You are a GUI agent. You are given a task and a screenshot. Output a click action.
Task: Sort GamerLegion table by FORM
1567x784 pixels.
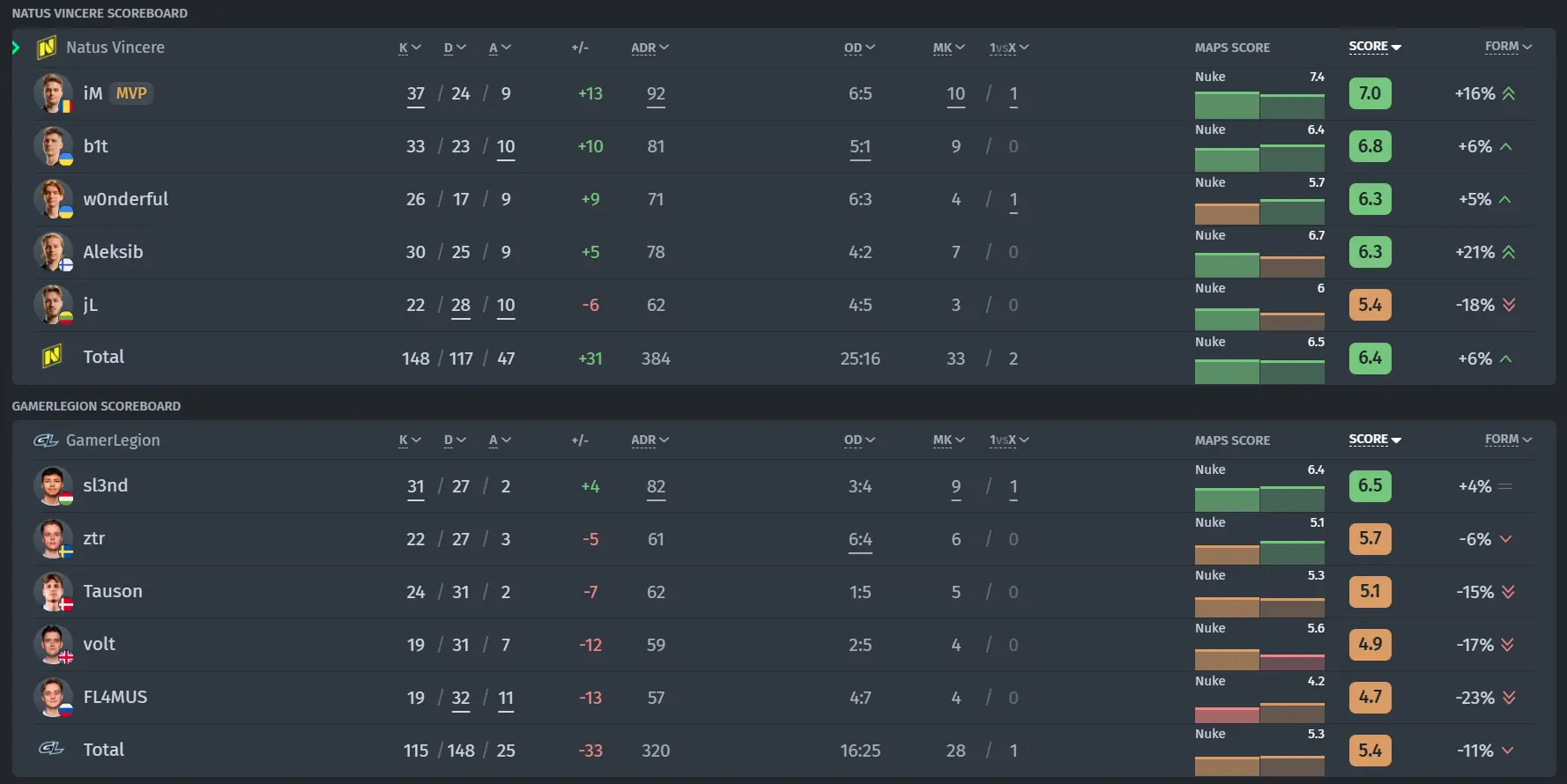click(x=1508, y=439)
